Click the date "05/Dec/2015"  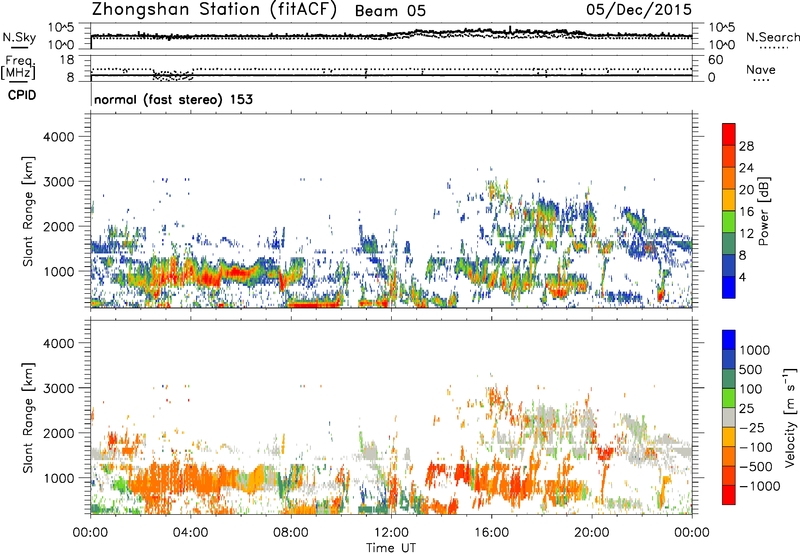click(x=639, y=9)
